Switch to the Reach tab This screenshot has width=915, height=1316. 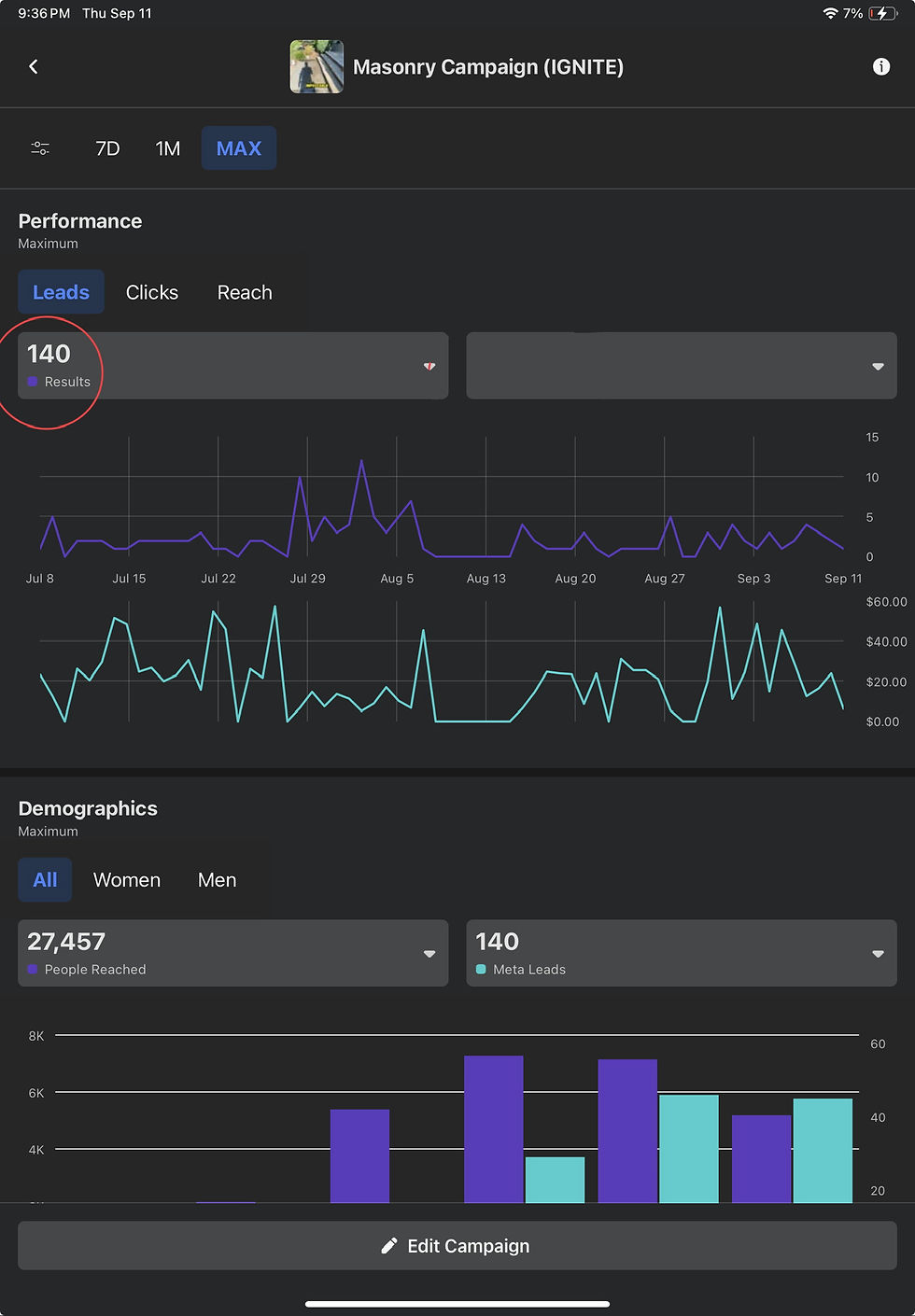[x=245, y=292]
